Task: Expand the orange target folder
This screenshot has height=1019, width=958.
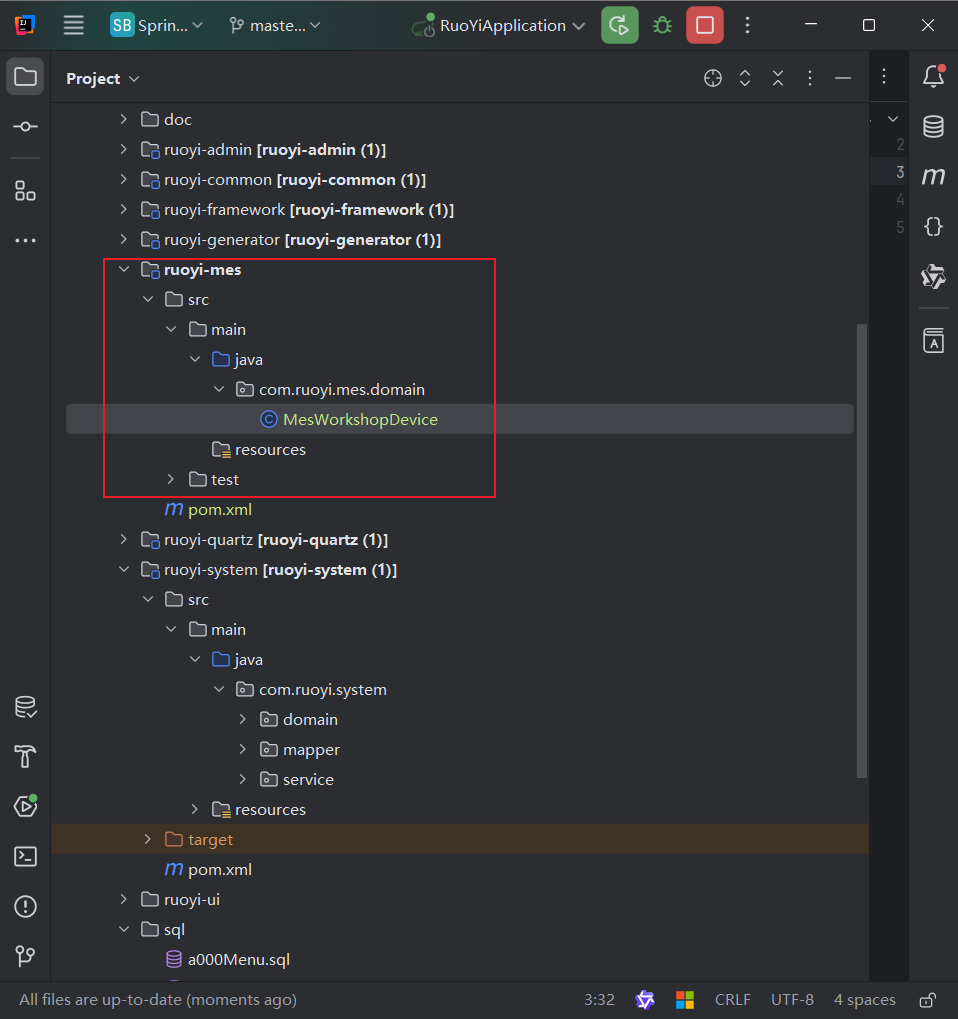Action: (x=148, y=840)
